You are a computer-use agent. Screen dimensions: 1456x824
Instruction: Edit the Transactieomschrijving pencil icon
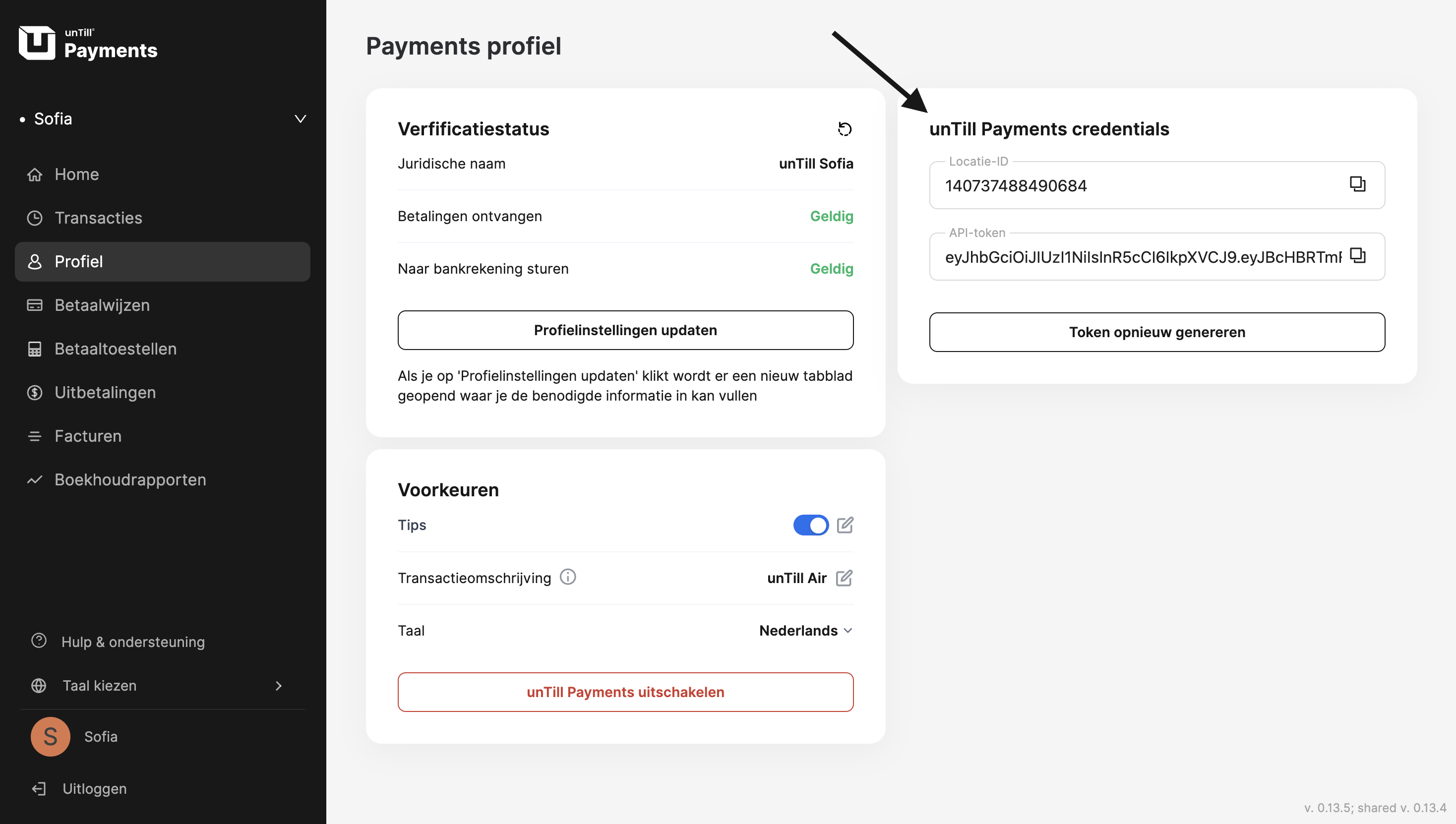click(x=844, y=577)
